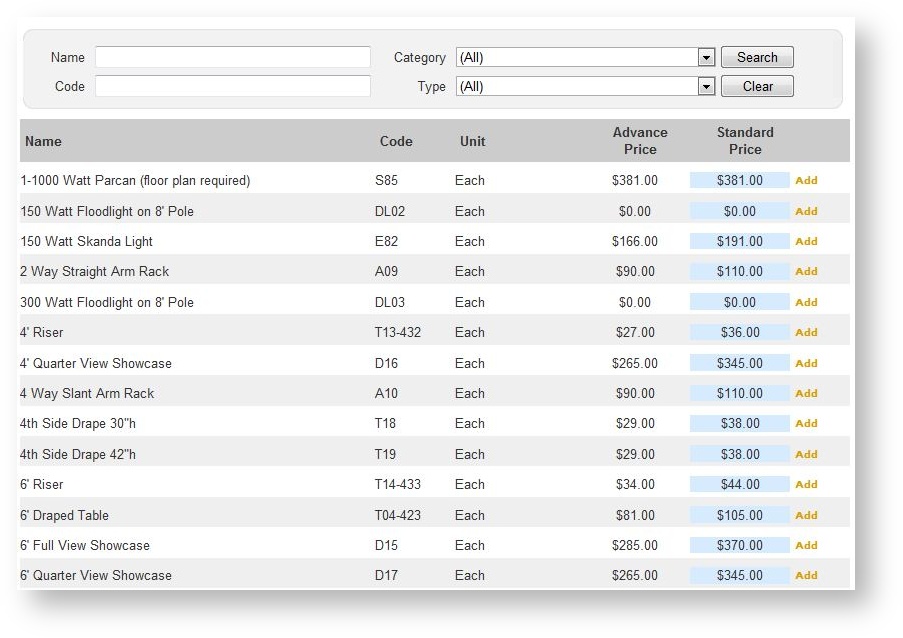
Task: Click the Advance Price column header
Action: pos(640,141)
